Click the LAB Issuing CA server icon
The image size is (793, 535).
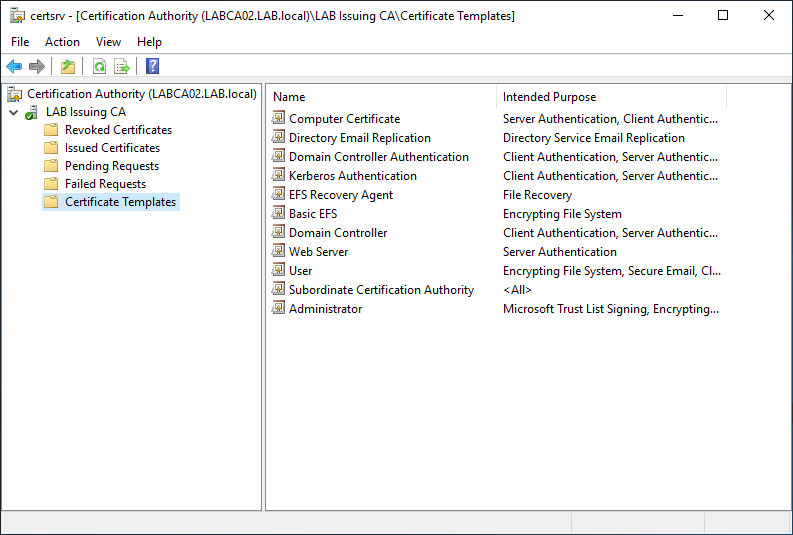pyautogui.click(x=31, y=112)
